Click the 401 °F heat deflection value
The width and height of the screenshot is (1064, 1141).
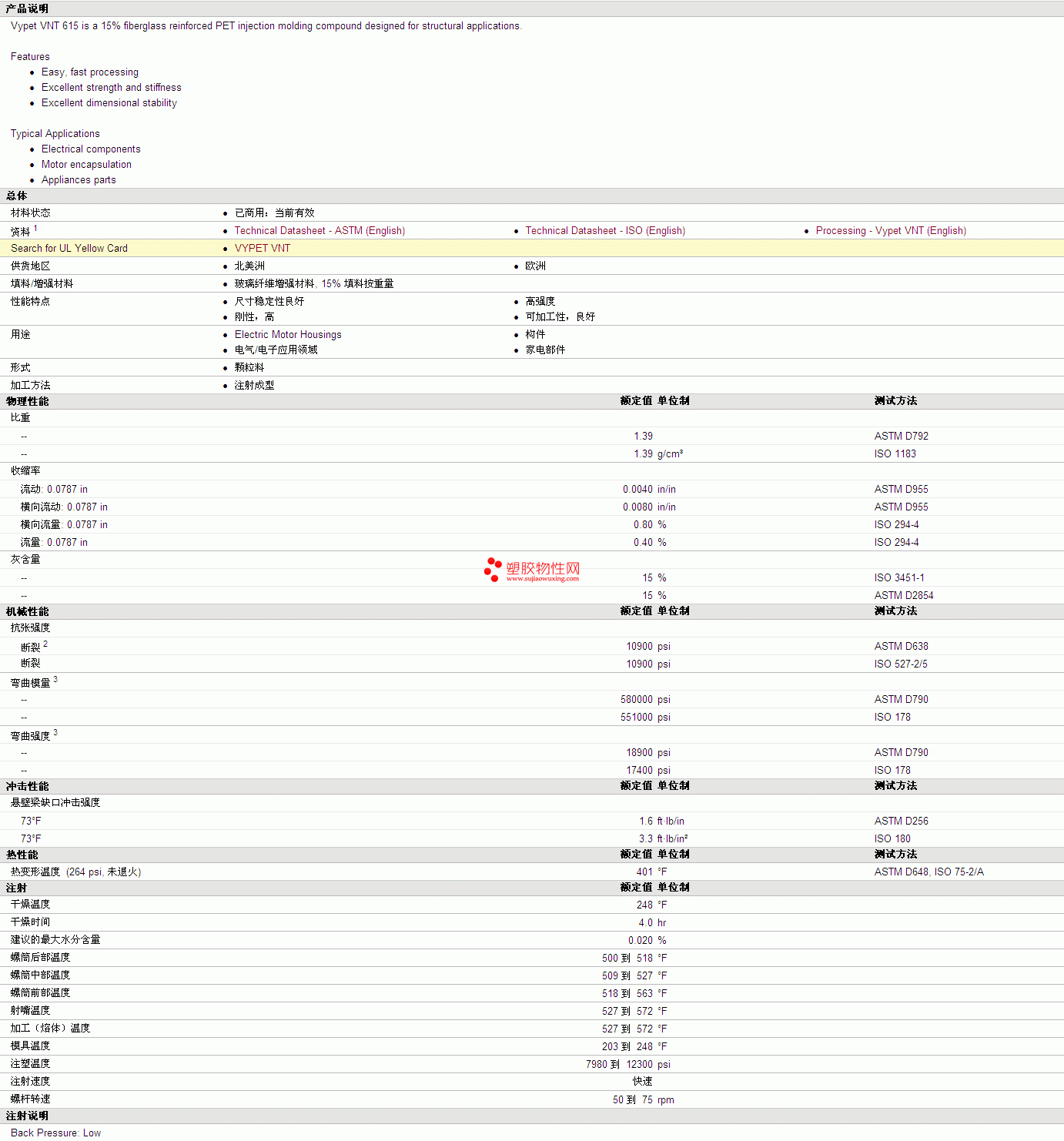[x=651, y=872]
